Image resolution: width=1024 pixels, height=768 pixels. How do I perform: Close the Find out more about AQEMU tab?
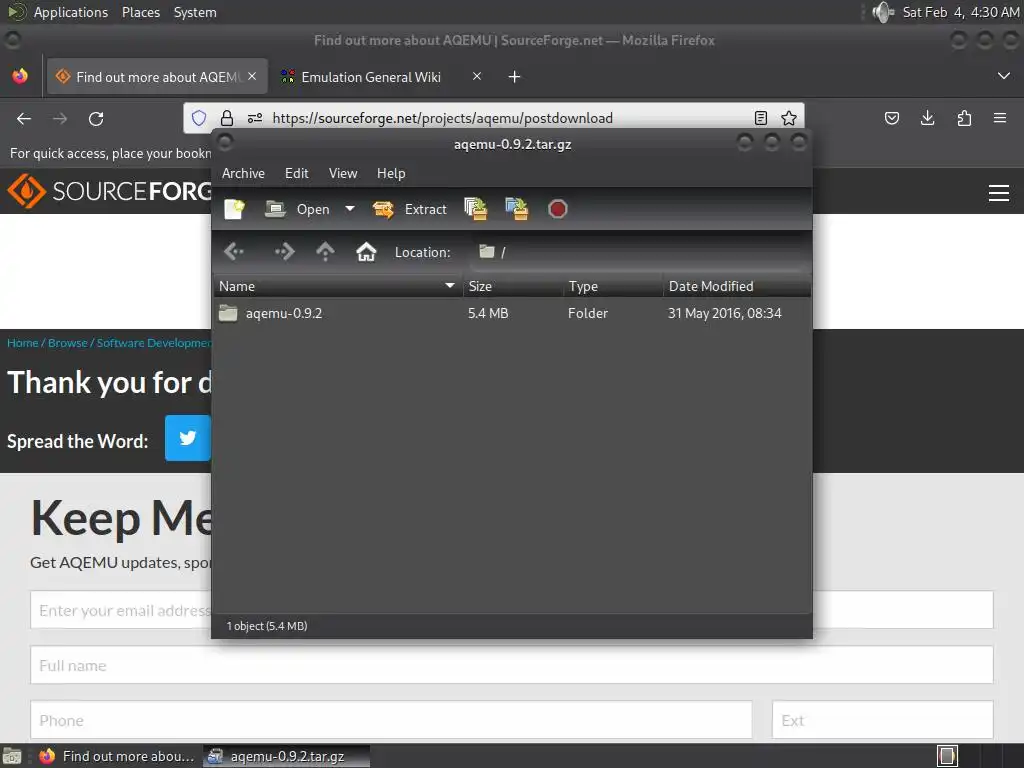252,76
